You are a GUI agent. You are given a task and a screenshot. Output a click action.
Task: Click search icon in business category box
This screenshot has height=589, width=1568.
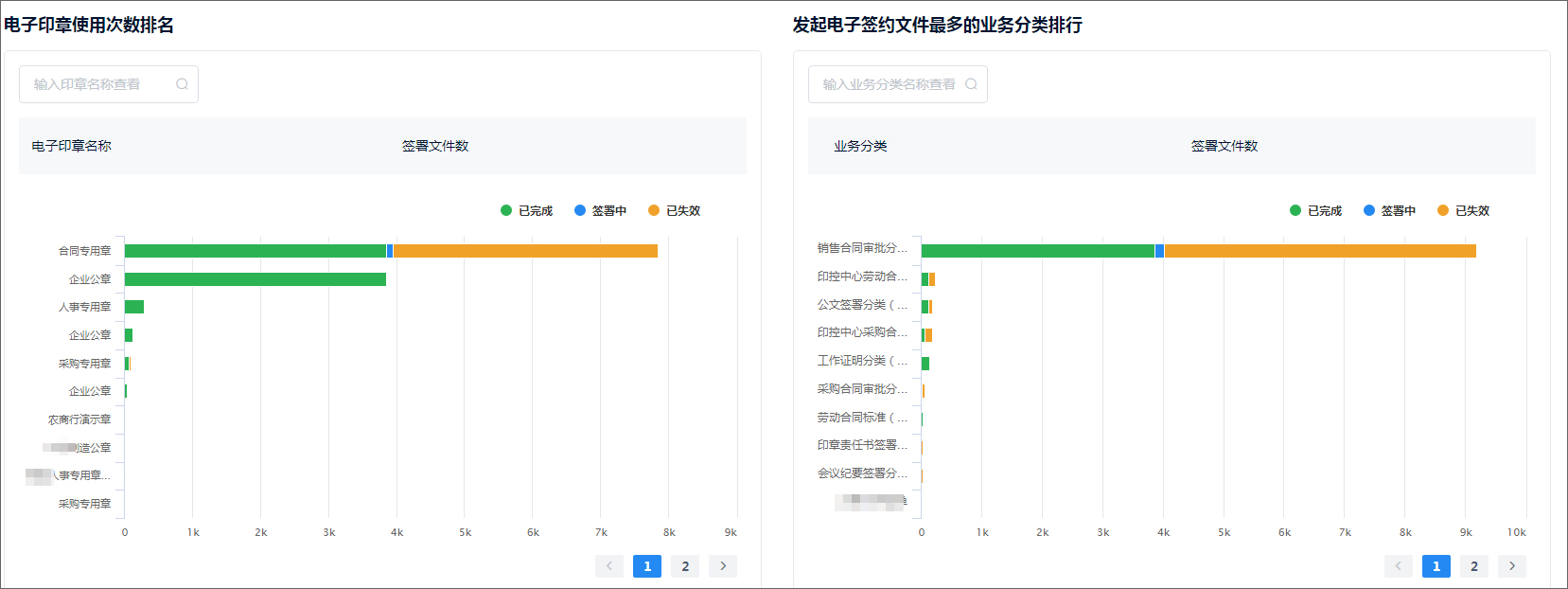click(971, 84)
